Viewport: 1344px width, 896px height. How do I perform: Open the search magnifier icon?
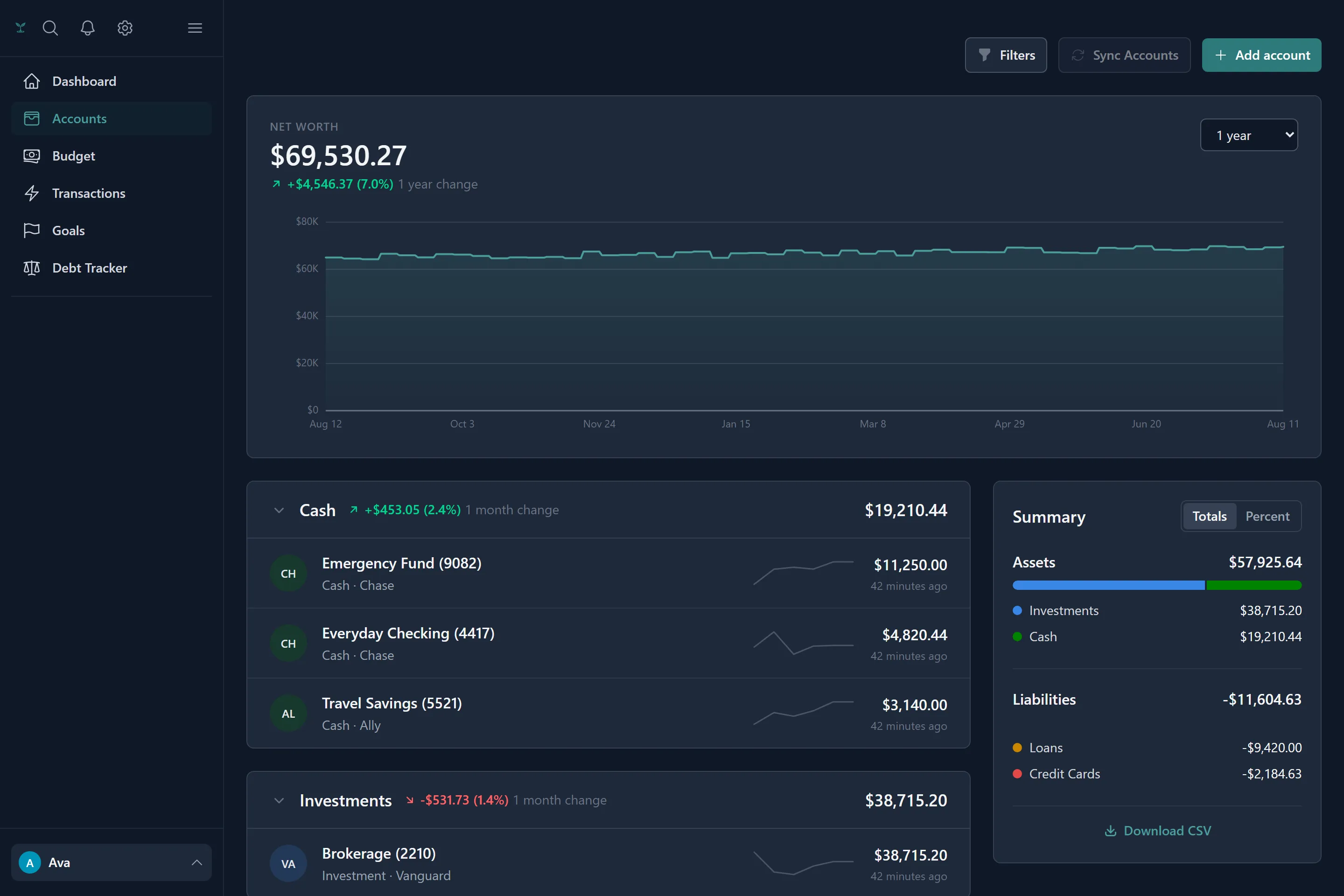click(x=50, y=28)
